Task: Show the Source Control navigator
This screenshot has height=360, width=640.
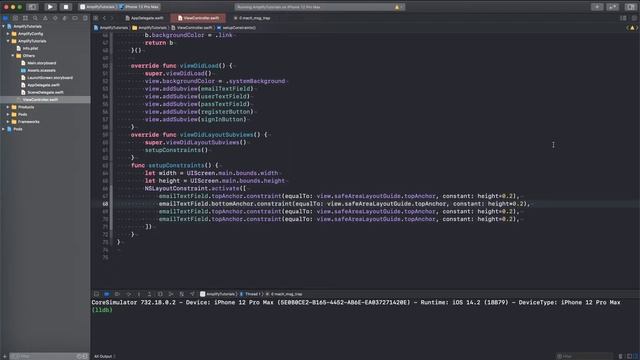Action: coord(15,18)
